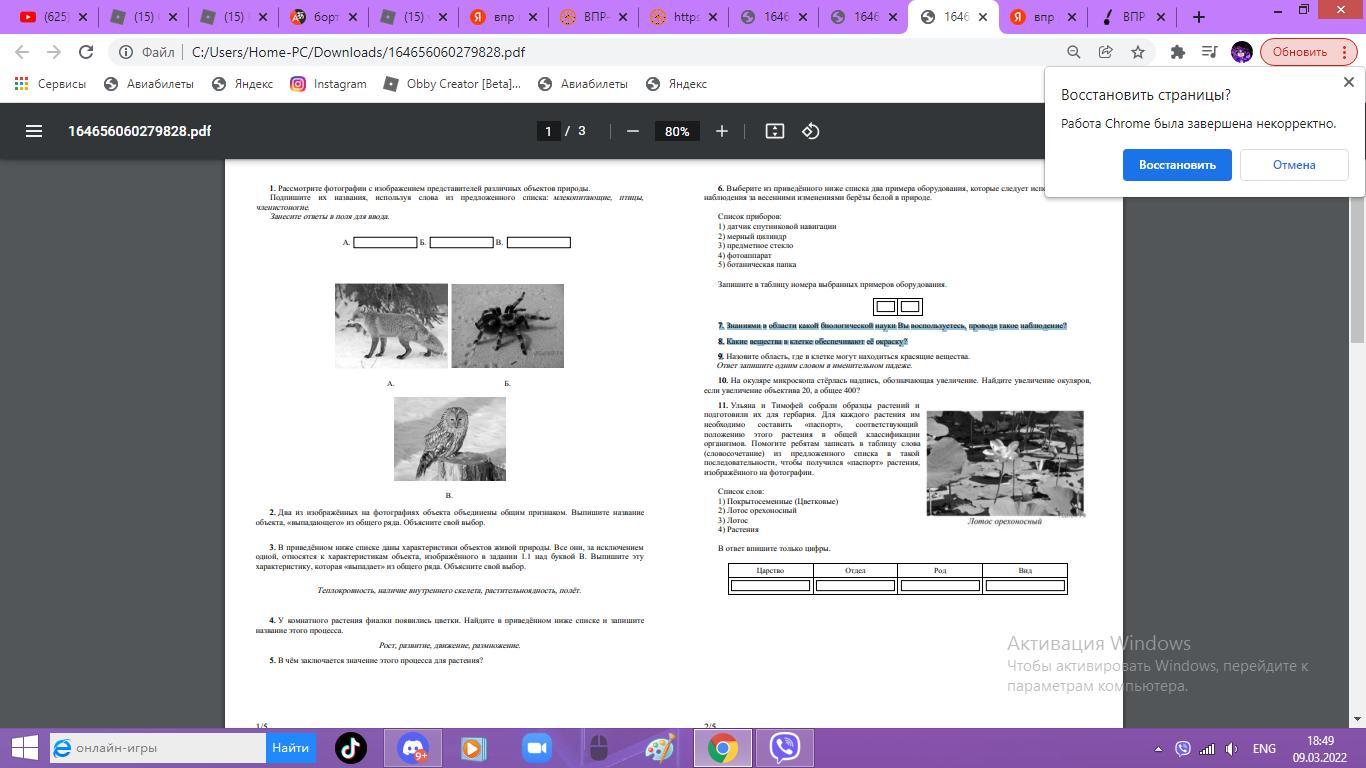
Task: Click the file name 164656060279828.pdf title
Action: click(139, 131)
